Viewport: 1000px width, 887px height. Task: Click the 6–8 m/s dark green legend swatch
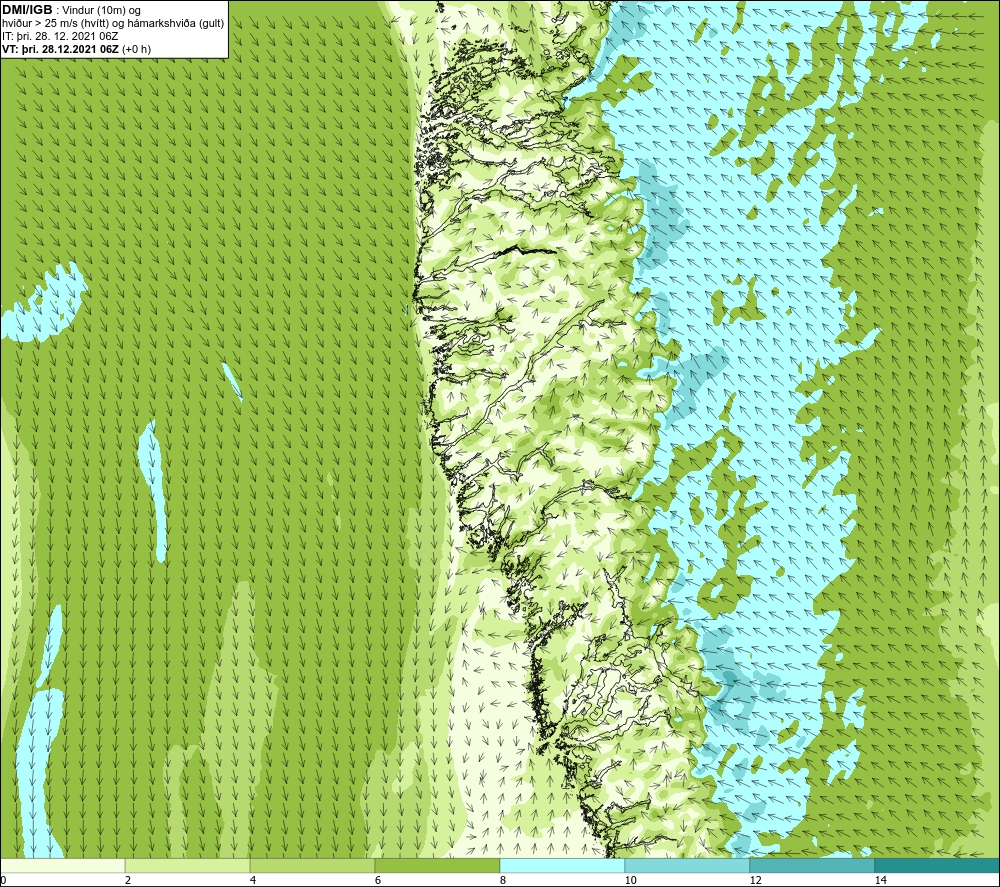438,866
